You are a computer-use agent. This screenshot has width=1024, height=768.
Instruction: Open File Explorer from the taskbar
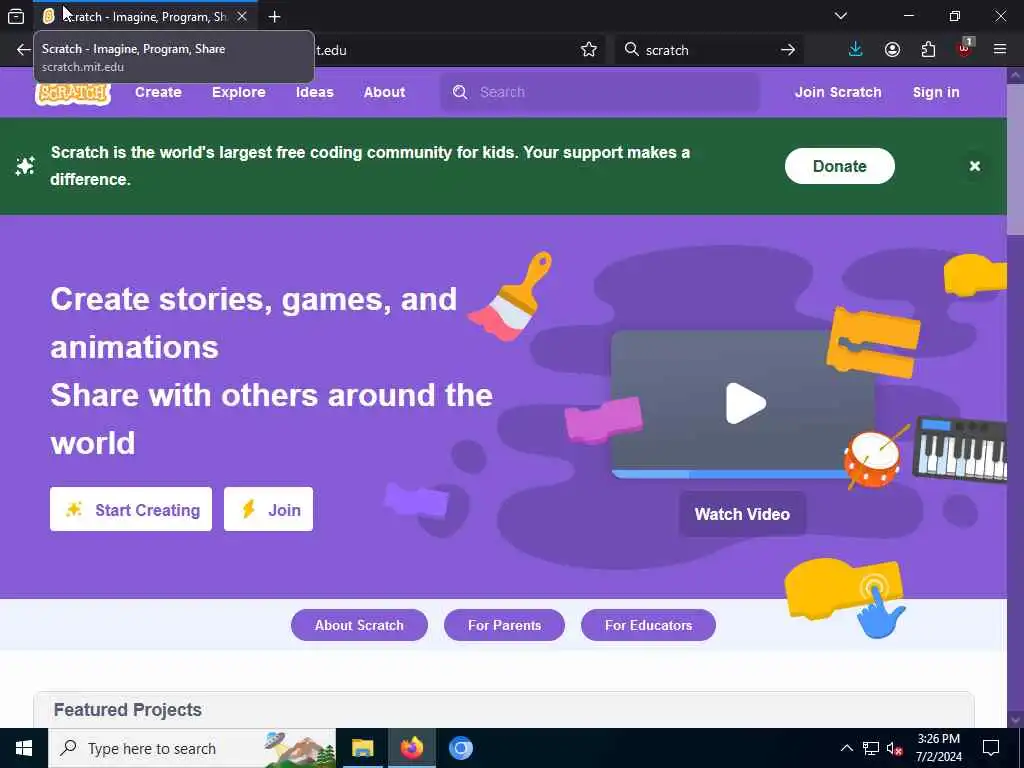point(362,748)
